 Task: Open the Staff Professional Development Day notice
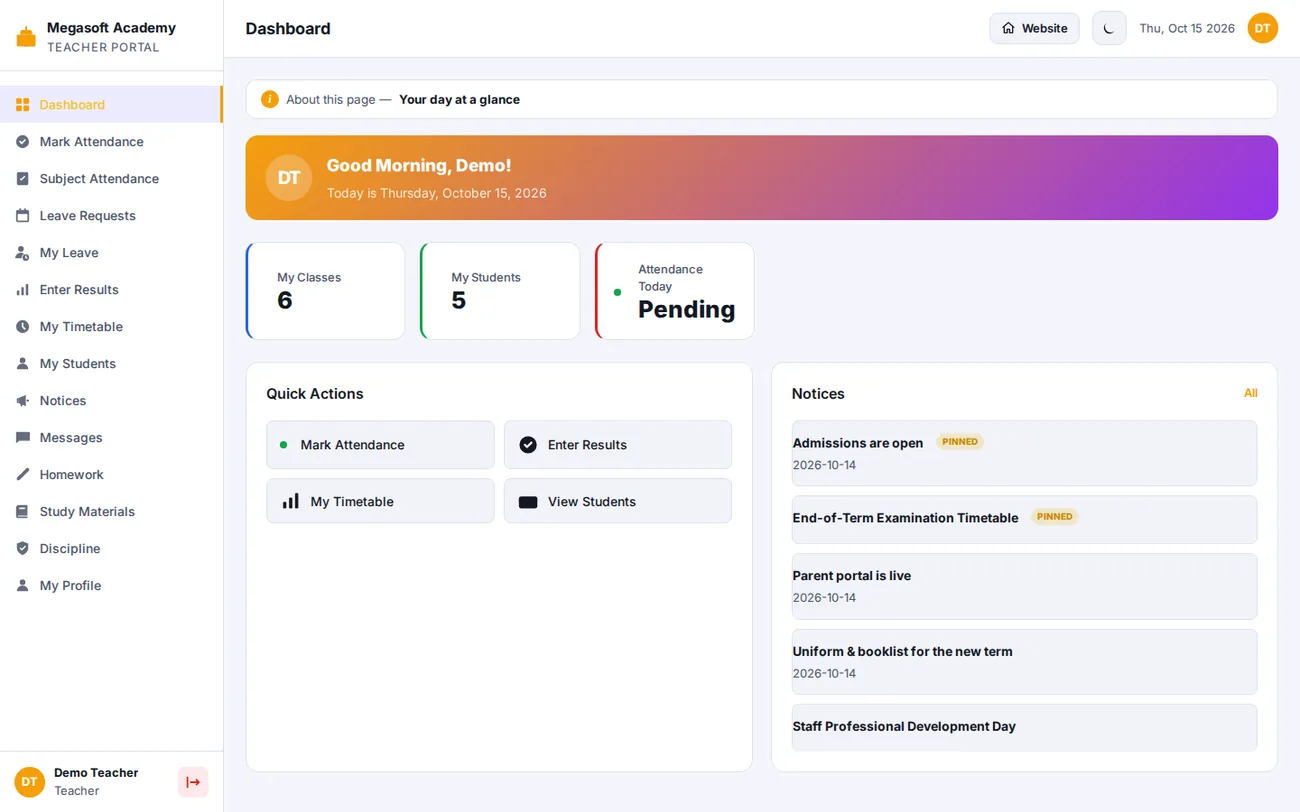pos(1024,728)
